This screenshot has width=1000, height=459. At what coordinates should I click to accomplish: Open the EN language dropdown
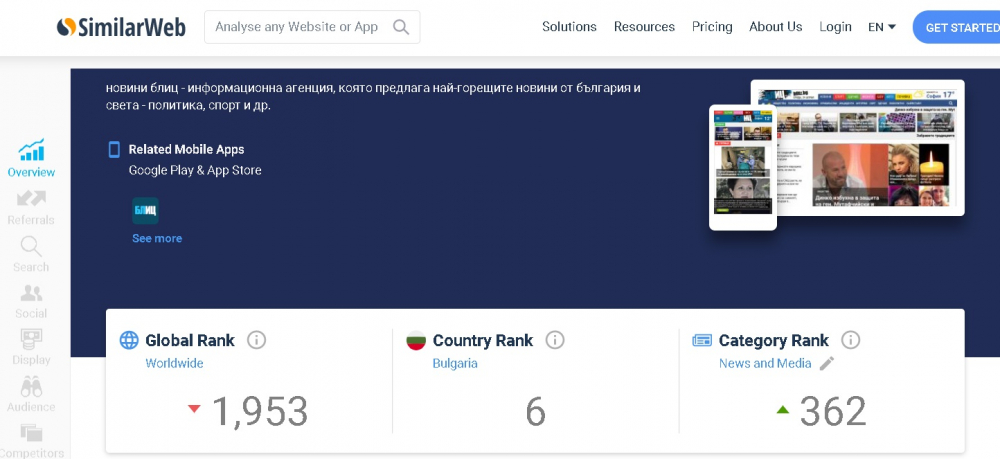[881, 27]
